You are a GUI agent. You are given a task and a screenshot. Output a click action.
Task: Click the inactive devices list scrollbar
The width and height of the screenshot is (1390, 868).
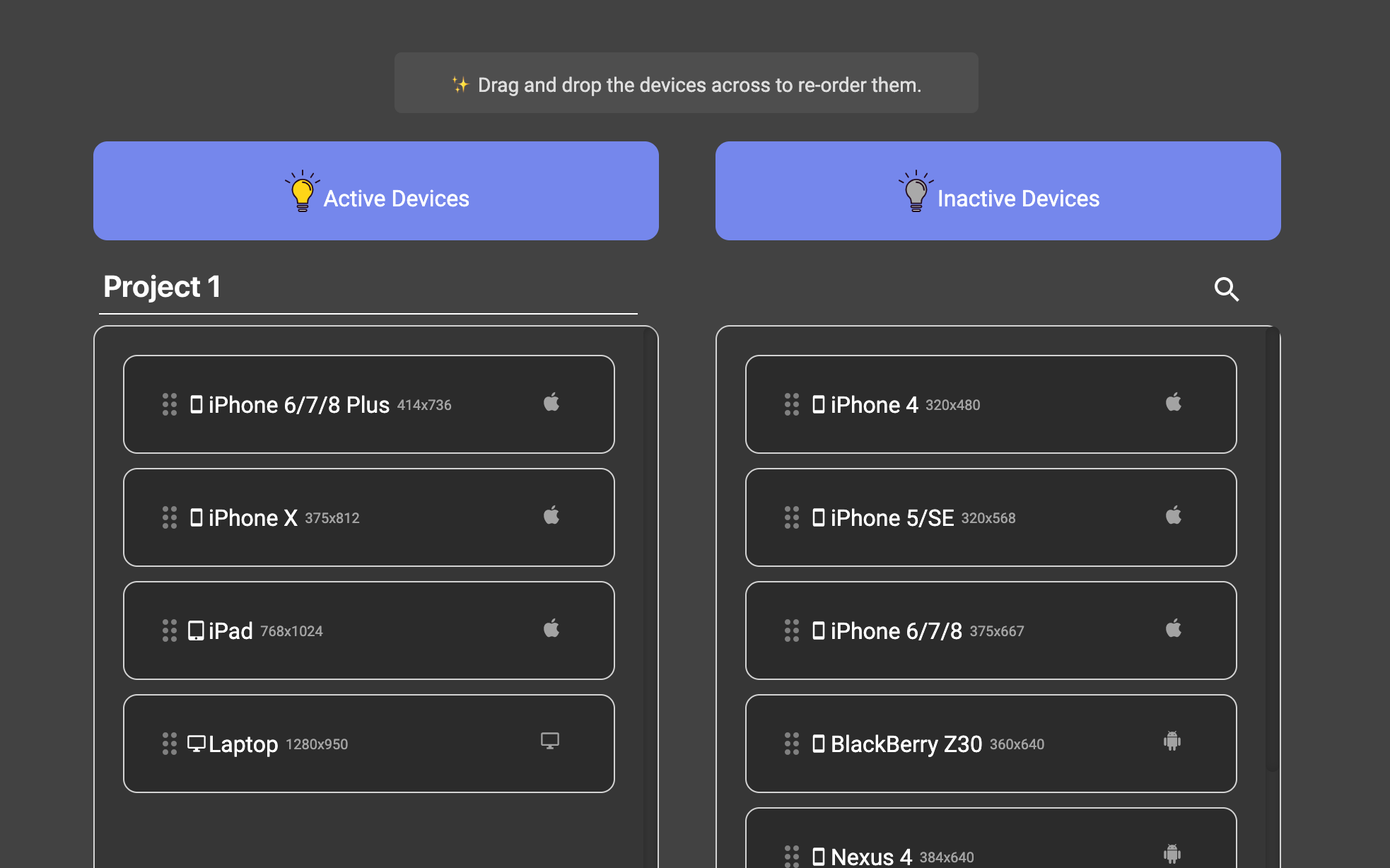pyautogui.click(x=1273, y=550)
